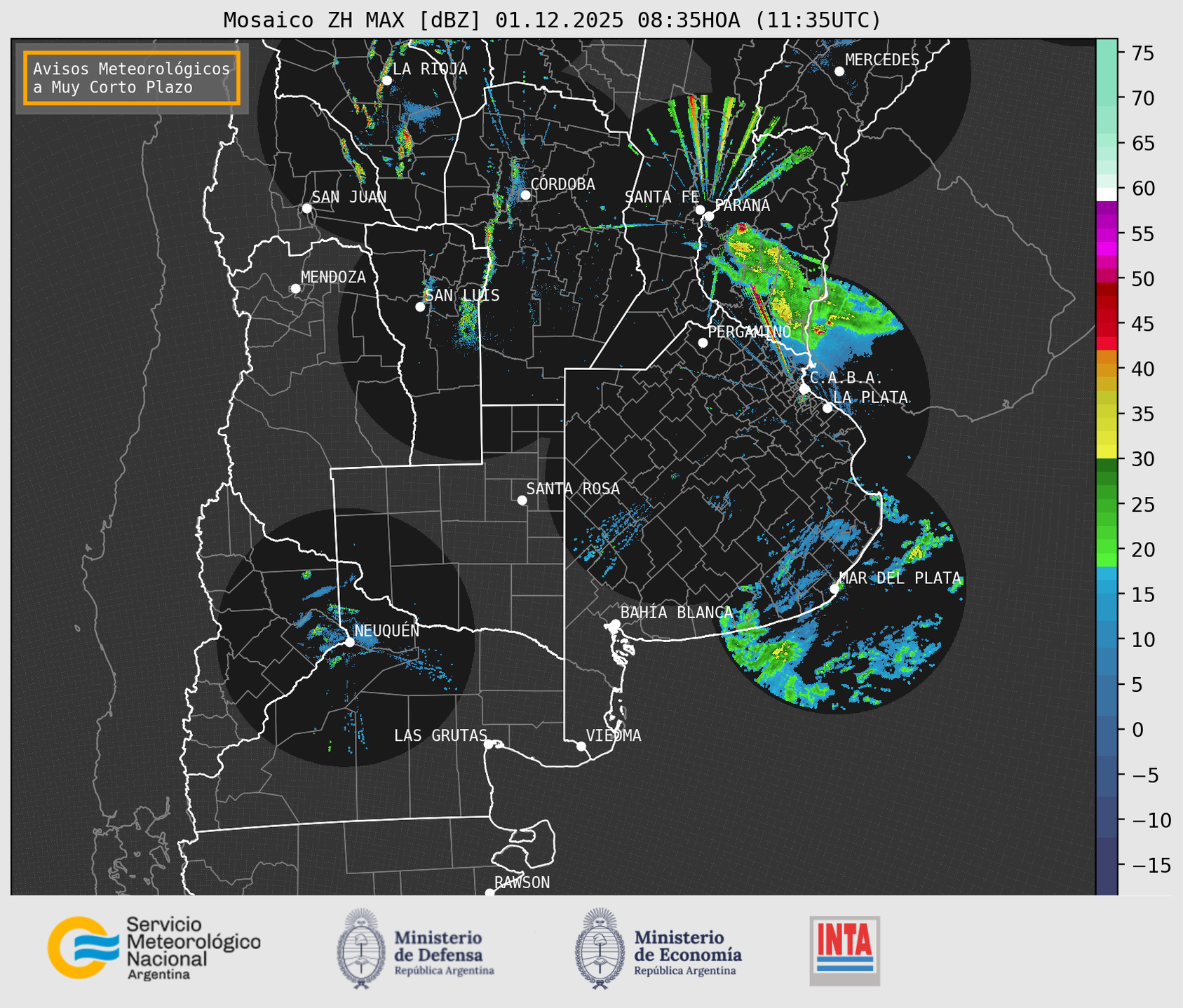Click the BAHÍA BLANCA city marker dot
The height and width of the screenshot is (1008, 1183).
[x=615, y=624]
